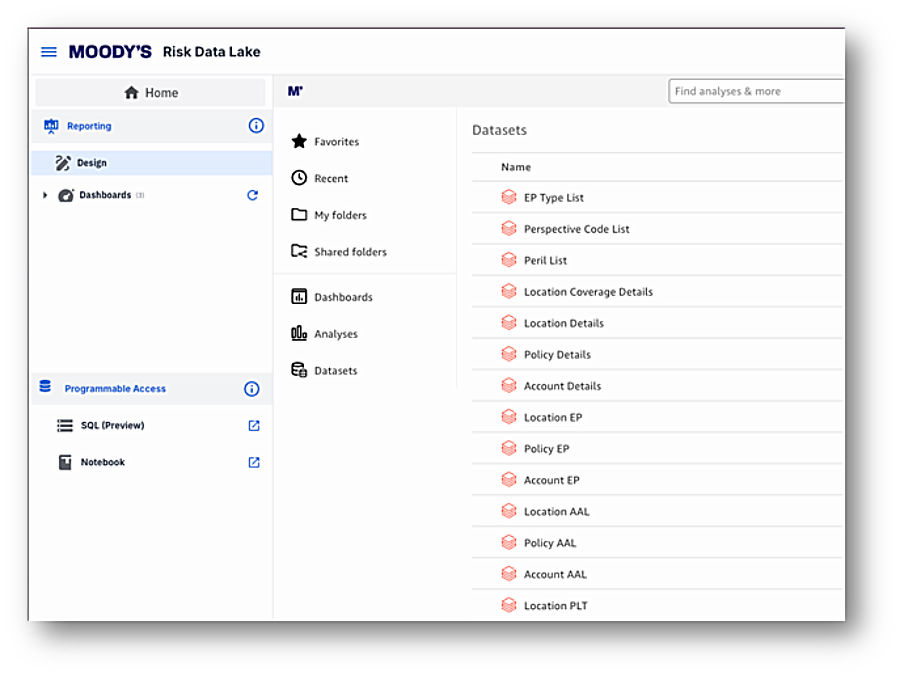
Task: Open Analyses
Action: click(x=336, y=334)
